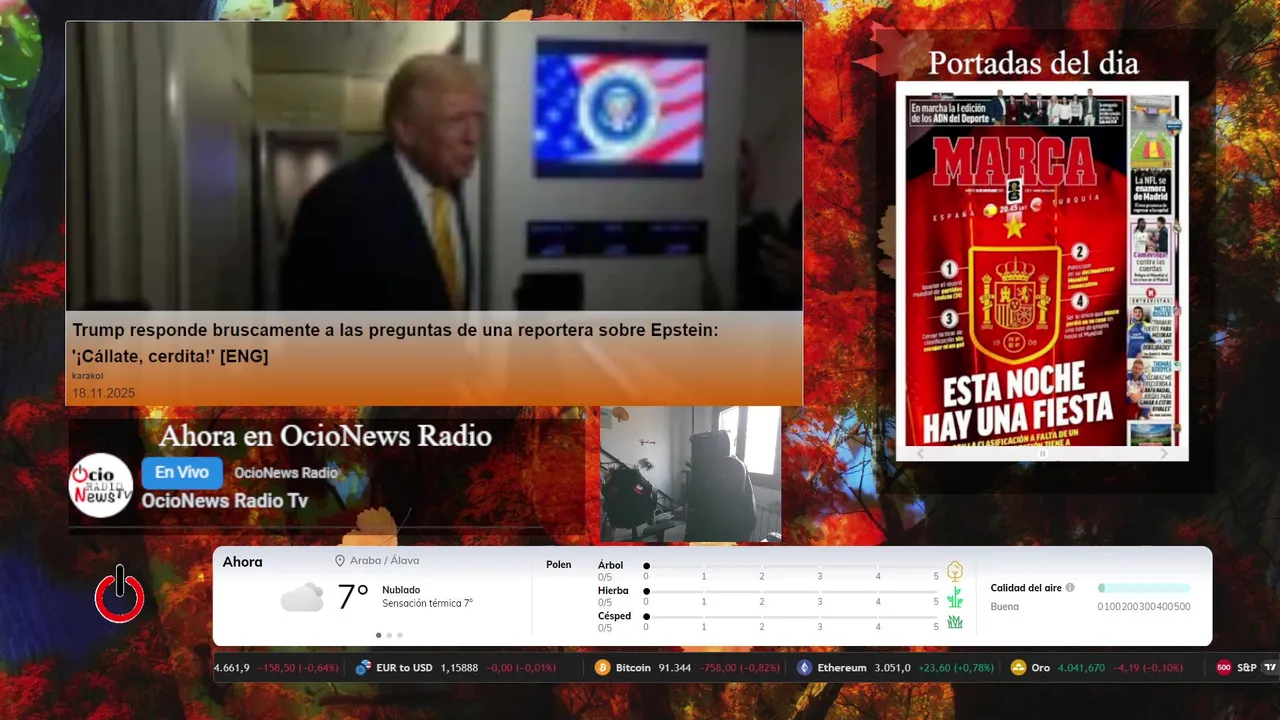Viewport: 1280px width, 720px height.
Task: Click the 'Buena' air quality rating
Action: pyautogui.click(x=1005, y=607)
